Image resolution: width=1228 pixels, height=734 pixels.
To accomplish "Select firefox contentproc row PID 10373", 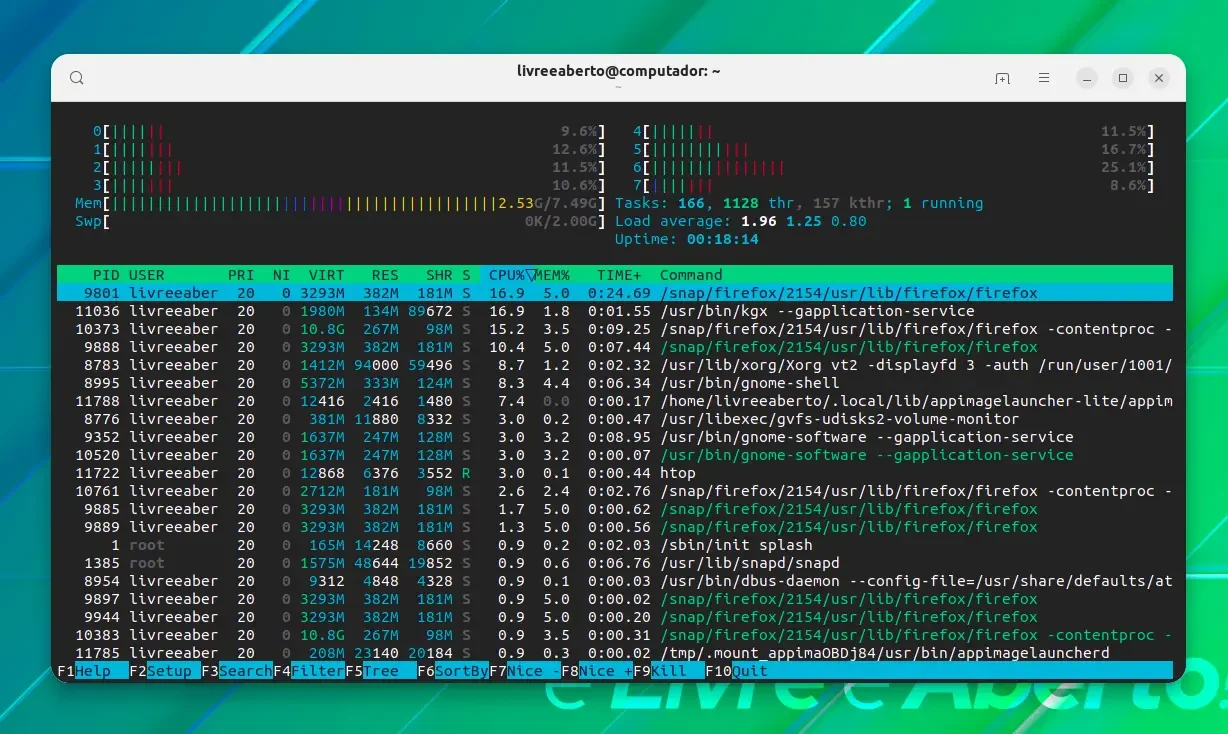I will [x=615, y=329].
